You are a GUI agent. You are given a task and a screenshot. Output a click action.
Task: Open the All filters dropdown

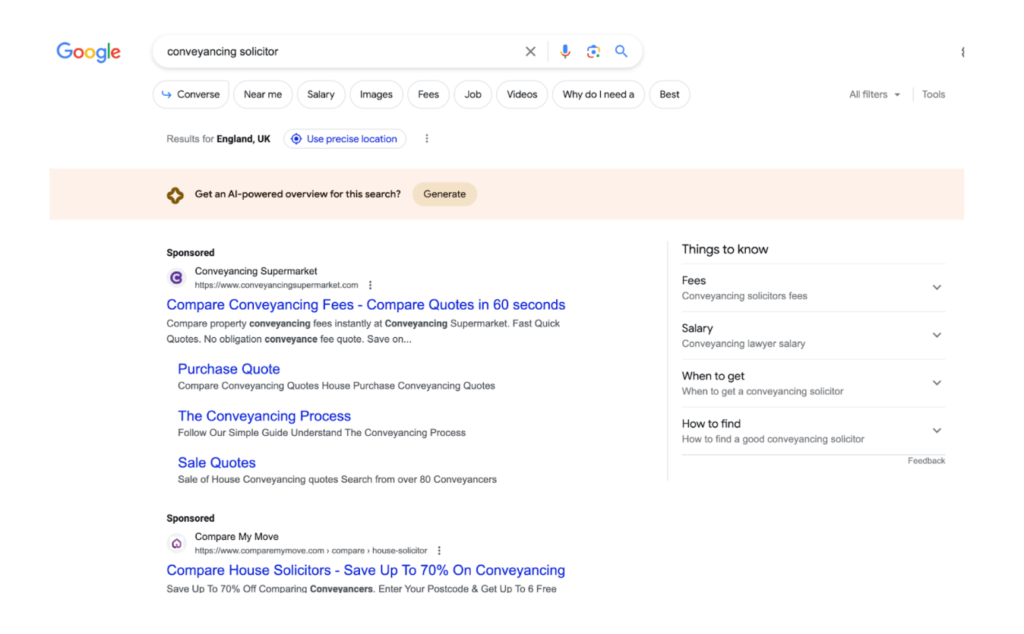(x=874, y=94)
